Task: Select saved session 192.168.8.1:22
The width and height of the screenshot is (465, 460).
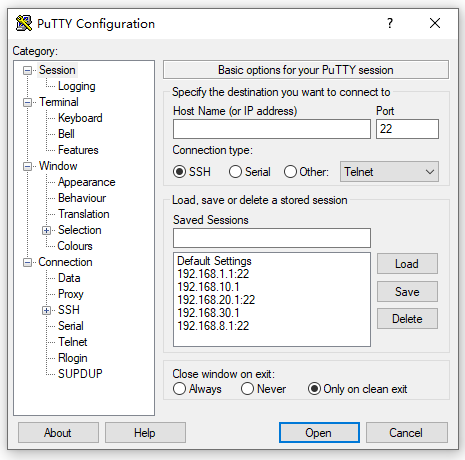Action: 213,326
